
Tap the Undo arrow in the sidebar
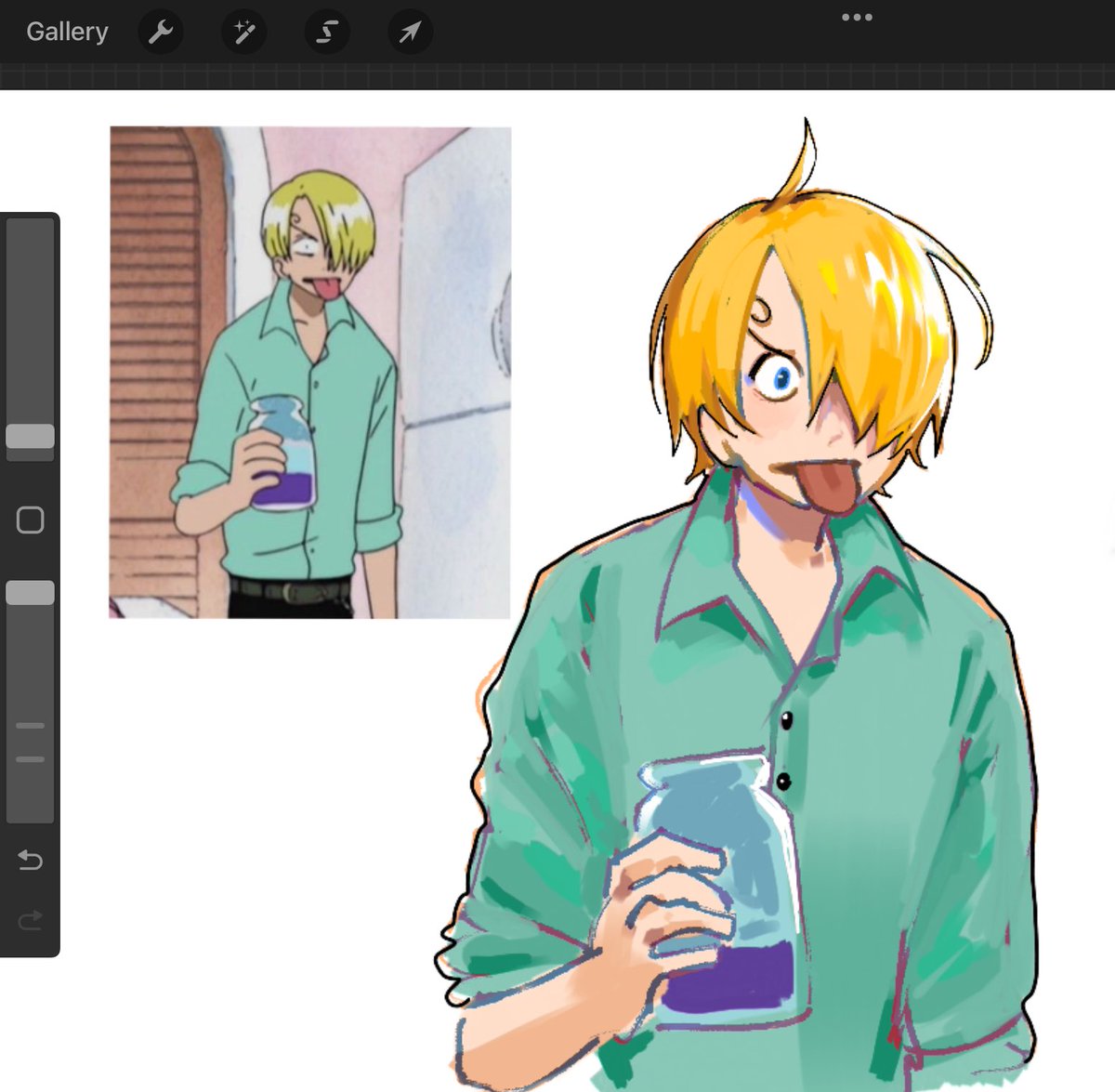click(x=30, y=860)
